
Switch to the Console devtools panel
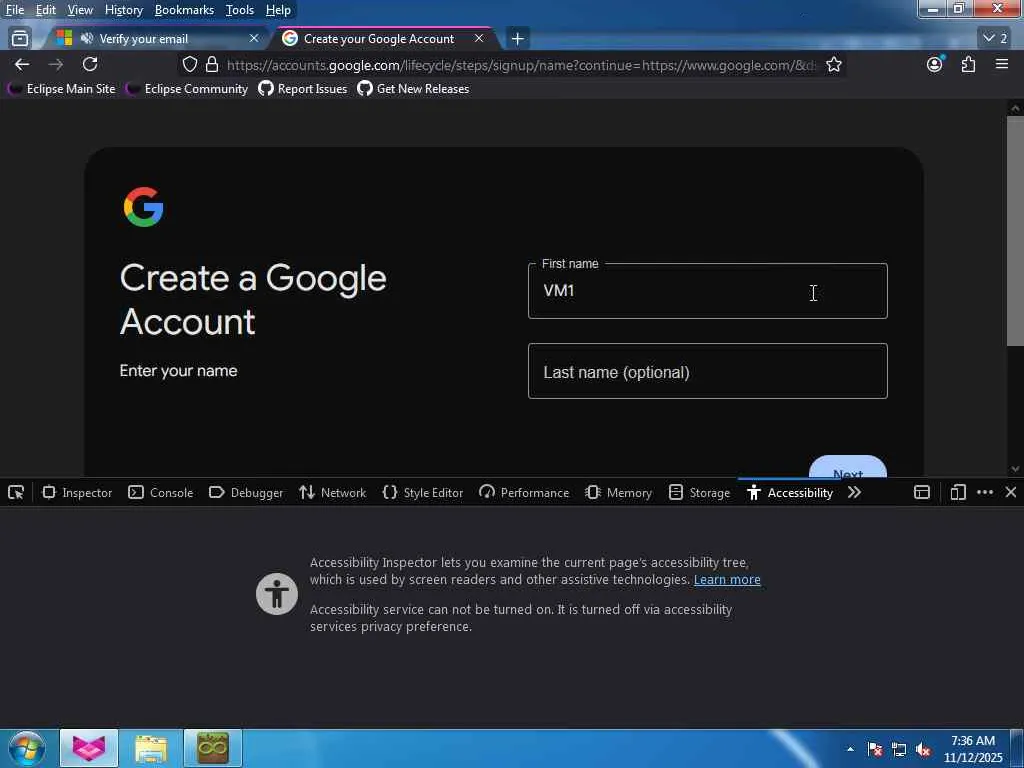(x=161, y=492)
